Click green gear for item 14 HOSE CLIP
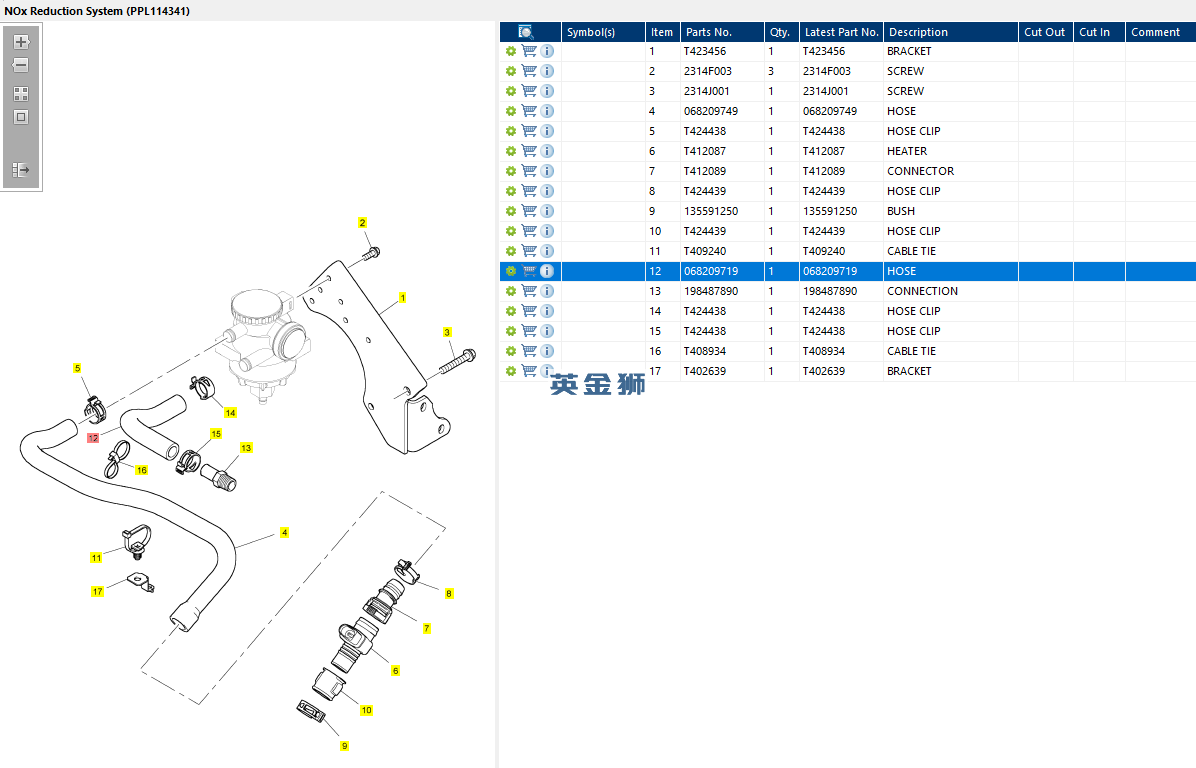The image size is (1196, 768). coord(511,311)
